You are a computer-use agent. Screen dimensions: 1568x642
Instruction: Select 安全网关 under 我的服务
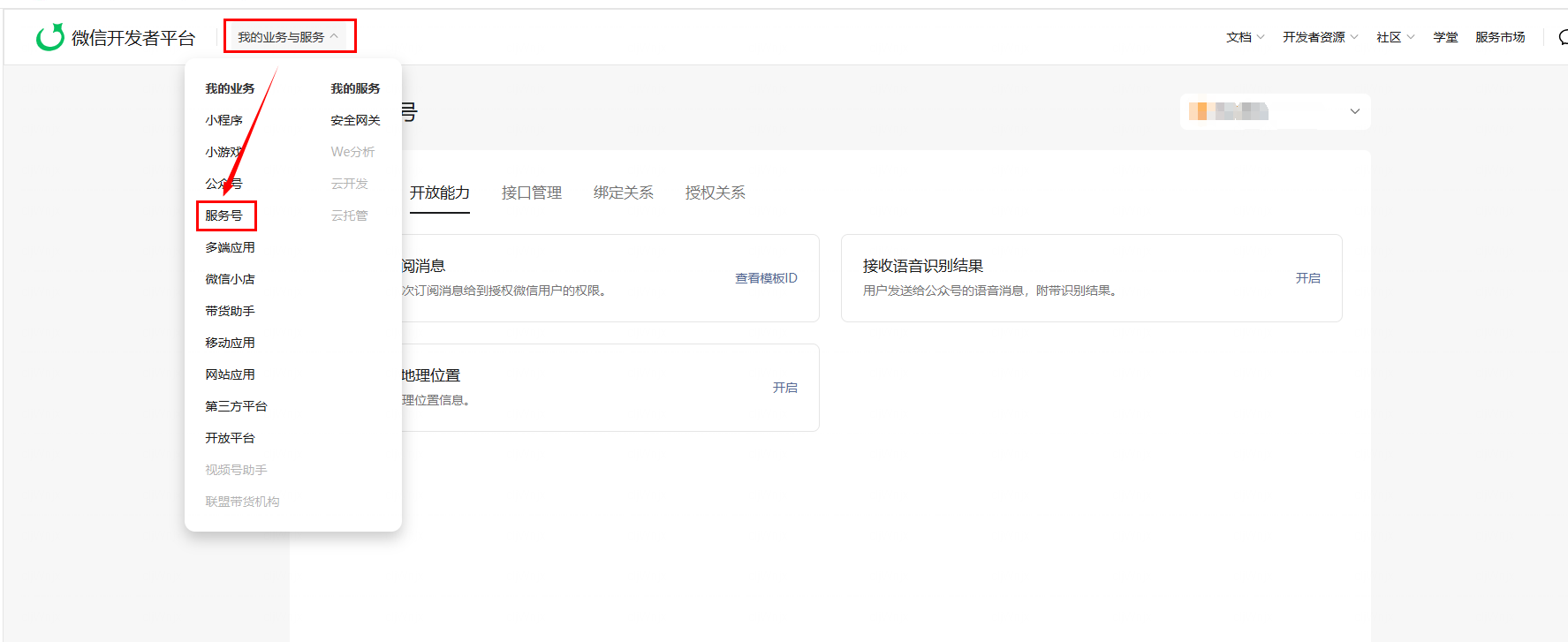[355, 120]
